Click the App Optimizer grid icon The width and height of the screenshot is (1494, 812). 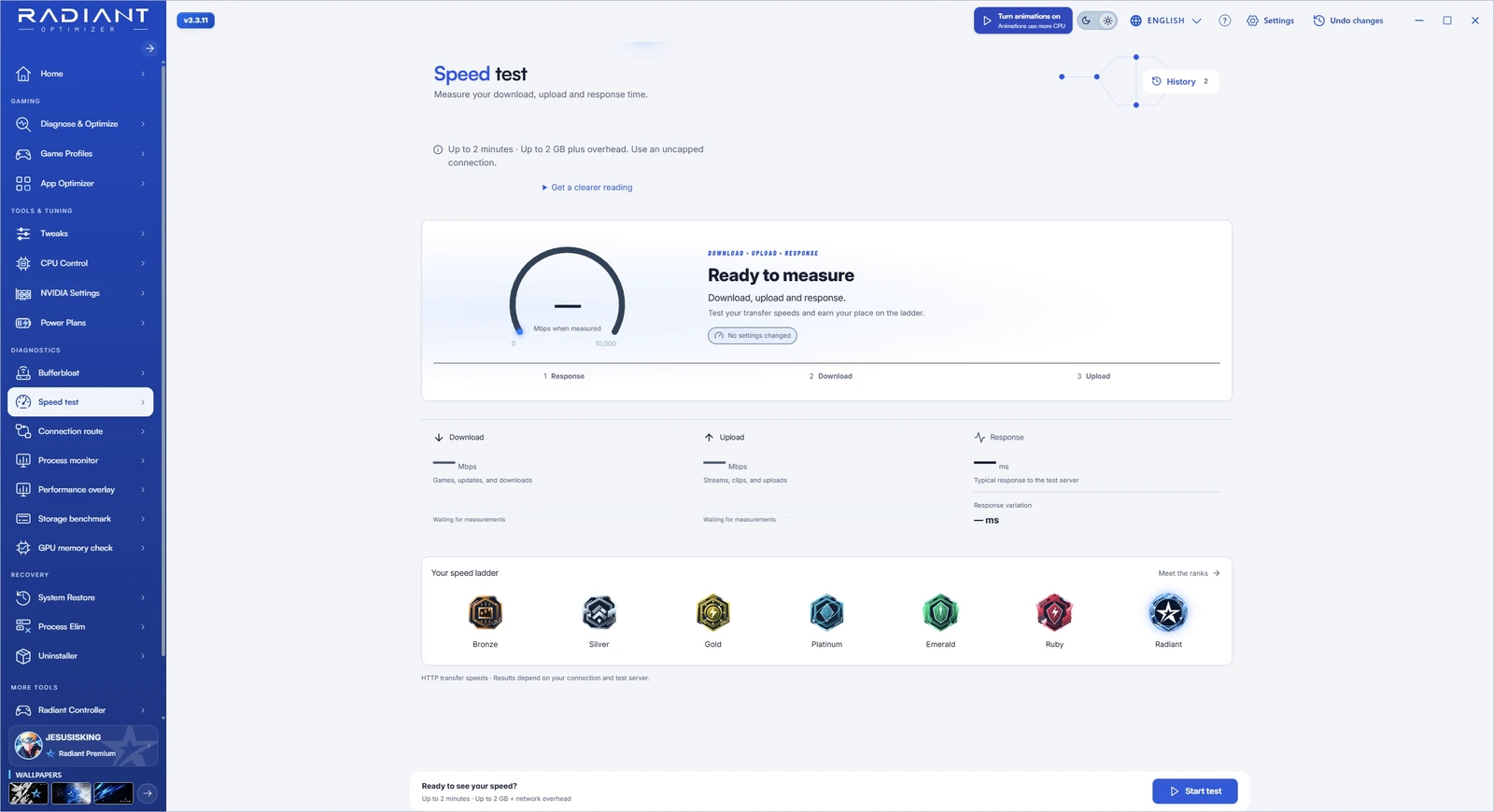(23, 184)
